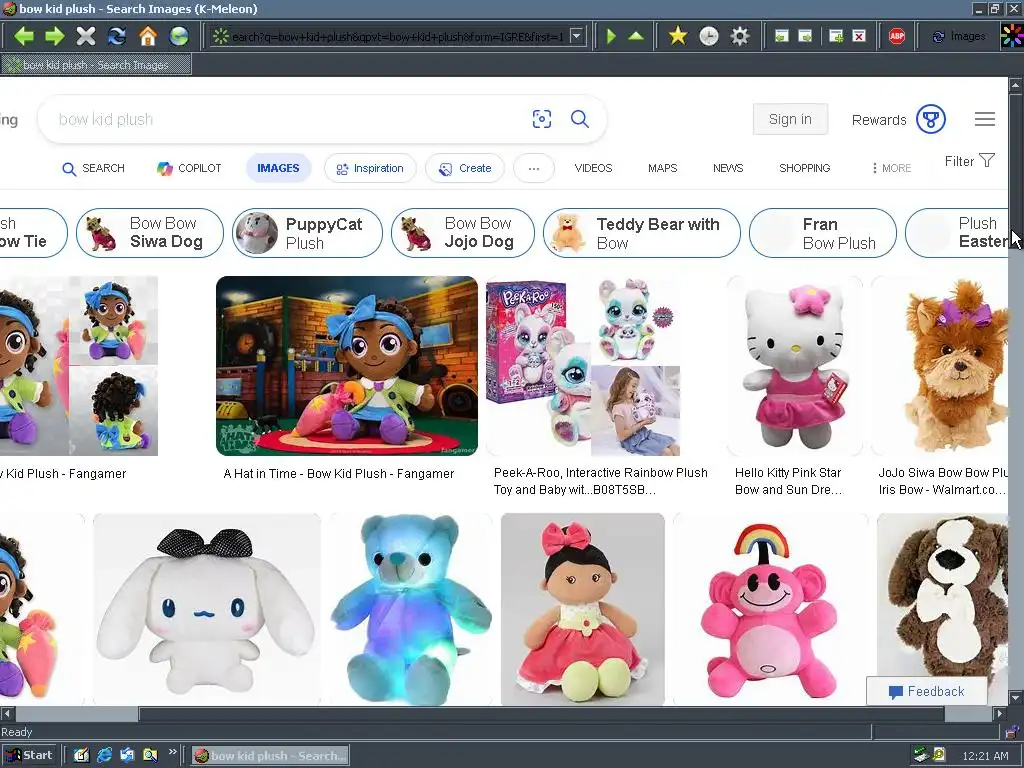Stop loading with the X toolbar icon

[86, 36]
